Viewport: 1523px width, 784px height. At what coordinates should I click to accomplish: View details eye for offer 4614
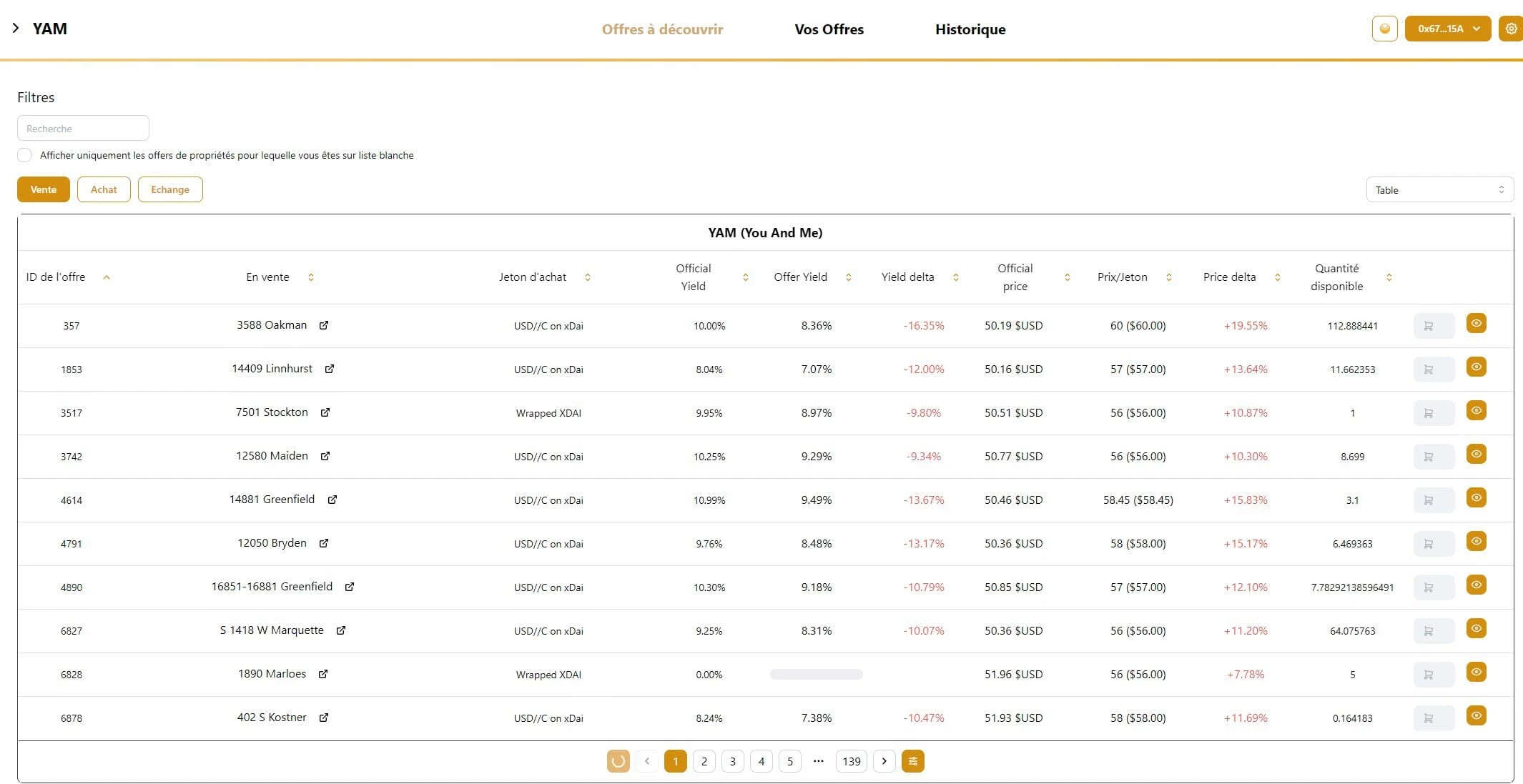point(1477,497)
